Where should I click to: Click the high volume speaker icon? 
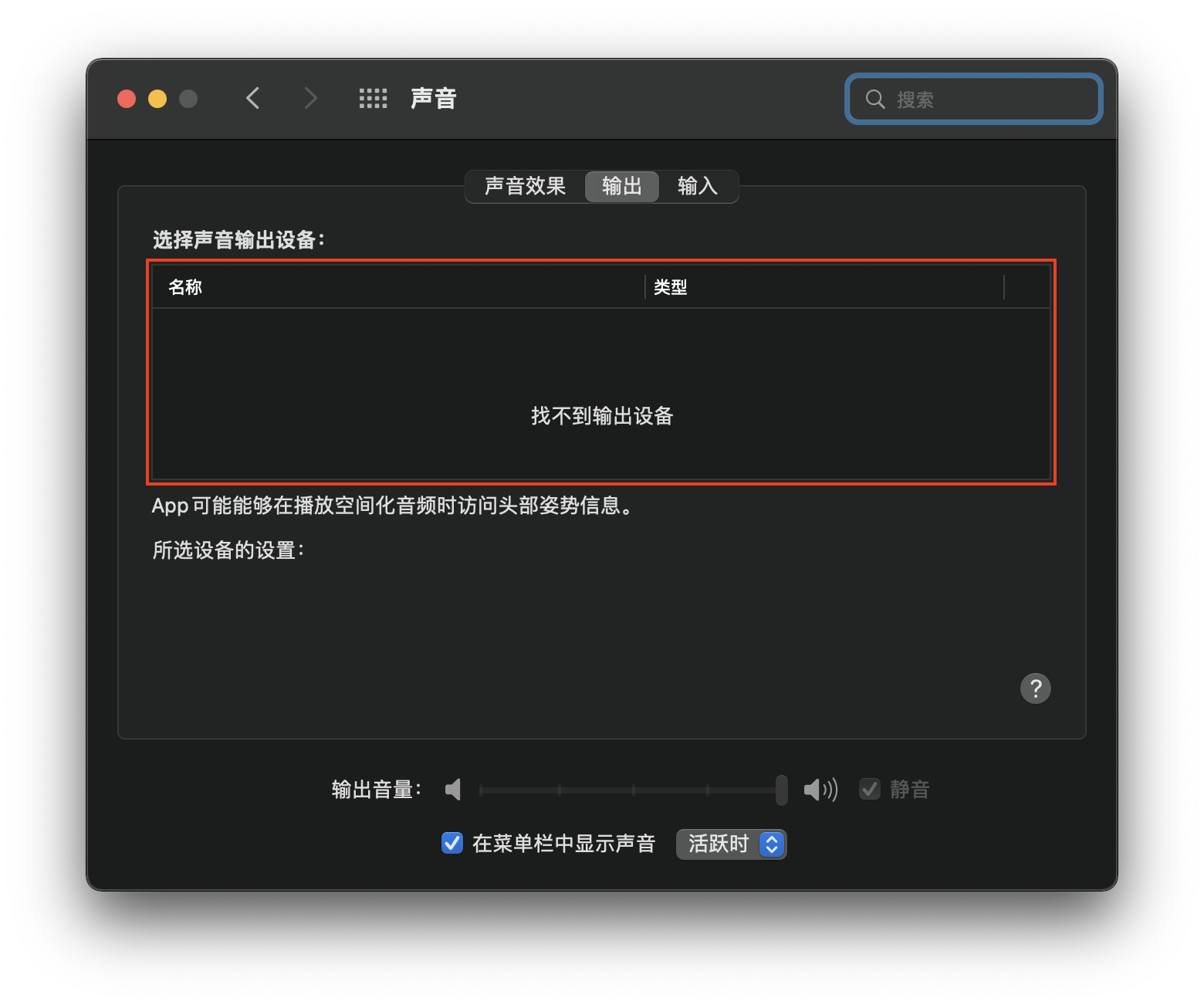click(x=820, y=790)
